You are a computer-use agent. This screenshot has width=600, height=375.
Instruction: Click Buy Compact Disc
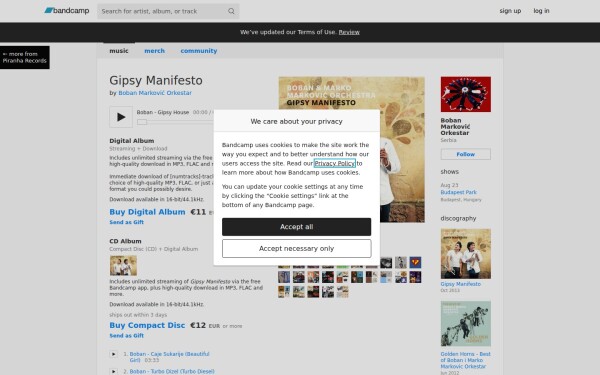147,325
